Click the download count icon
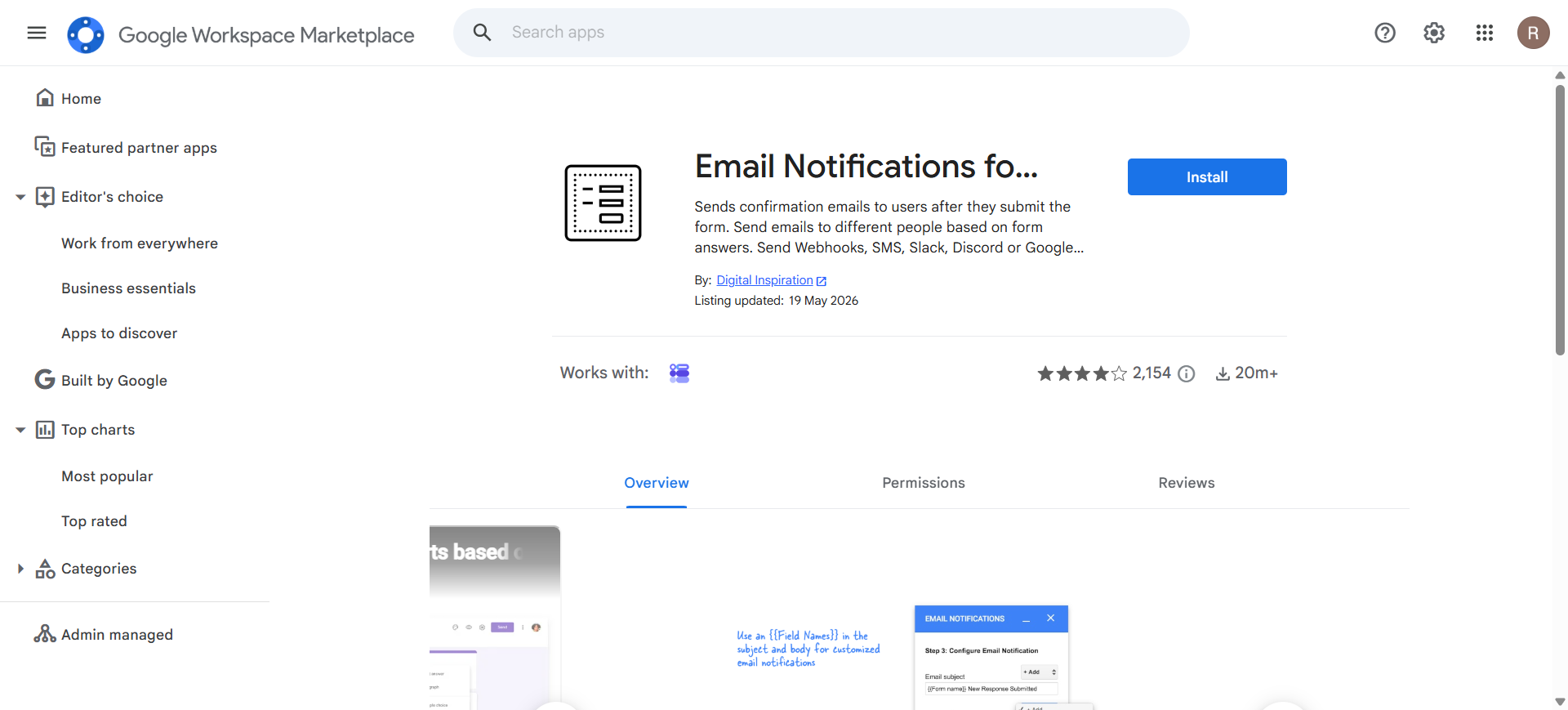 point(1223,373)
